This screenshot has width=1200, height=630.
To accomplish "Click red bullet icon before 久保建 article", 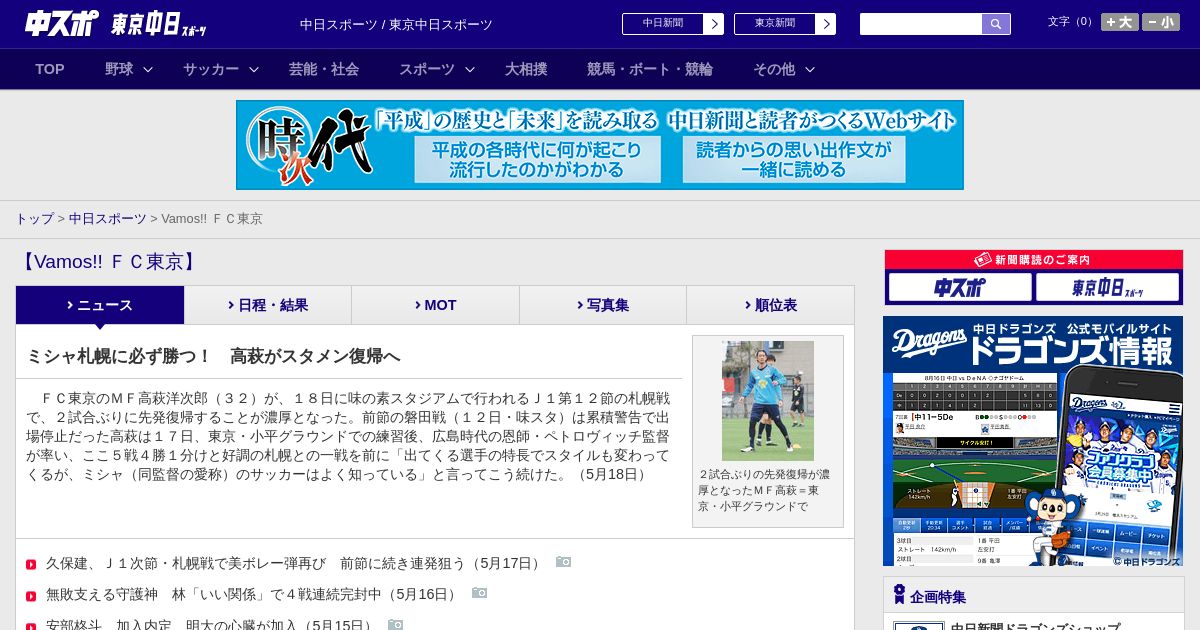I will tap(31, 565).
